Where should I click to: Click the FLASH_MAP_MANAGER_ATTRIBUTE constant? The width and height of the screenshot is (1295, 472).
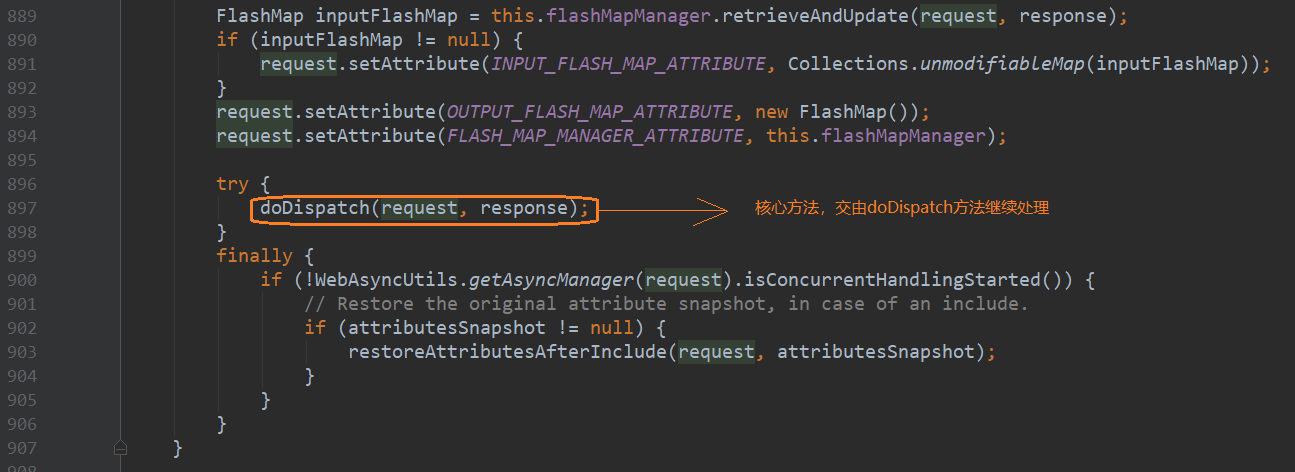click(595, 136)
